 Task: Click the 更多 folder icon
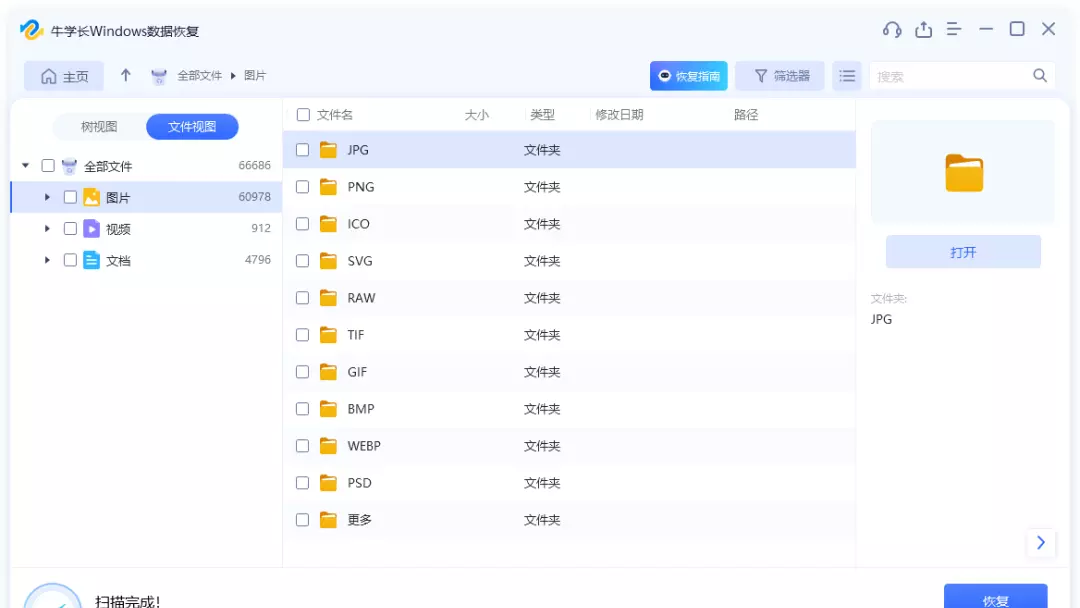329,520
